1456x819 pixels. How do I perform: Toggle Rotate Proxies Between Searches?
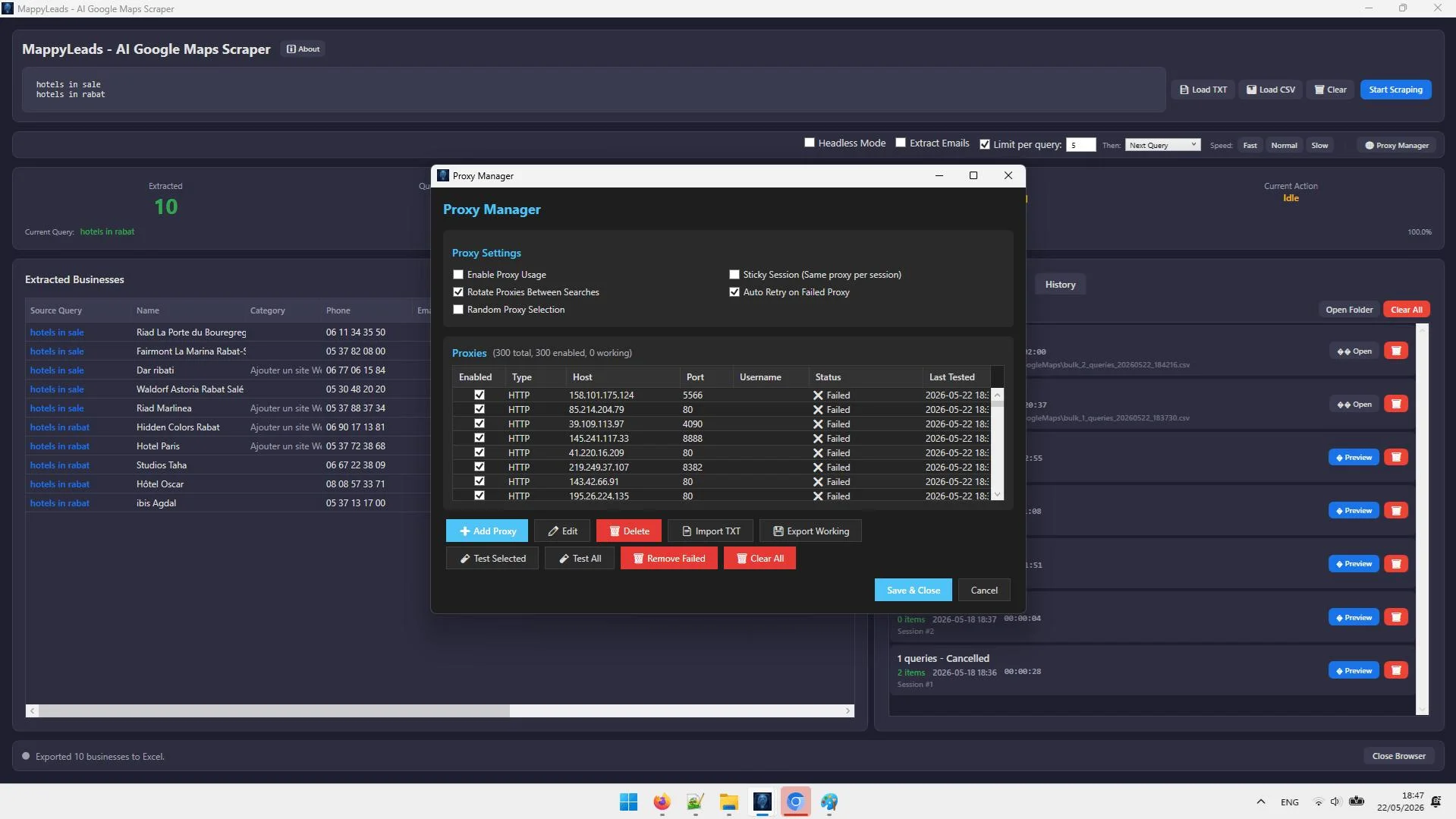tap(458, 291)
